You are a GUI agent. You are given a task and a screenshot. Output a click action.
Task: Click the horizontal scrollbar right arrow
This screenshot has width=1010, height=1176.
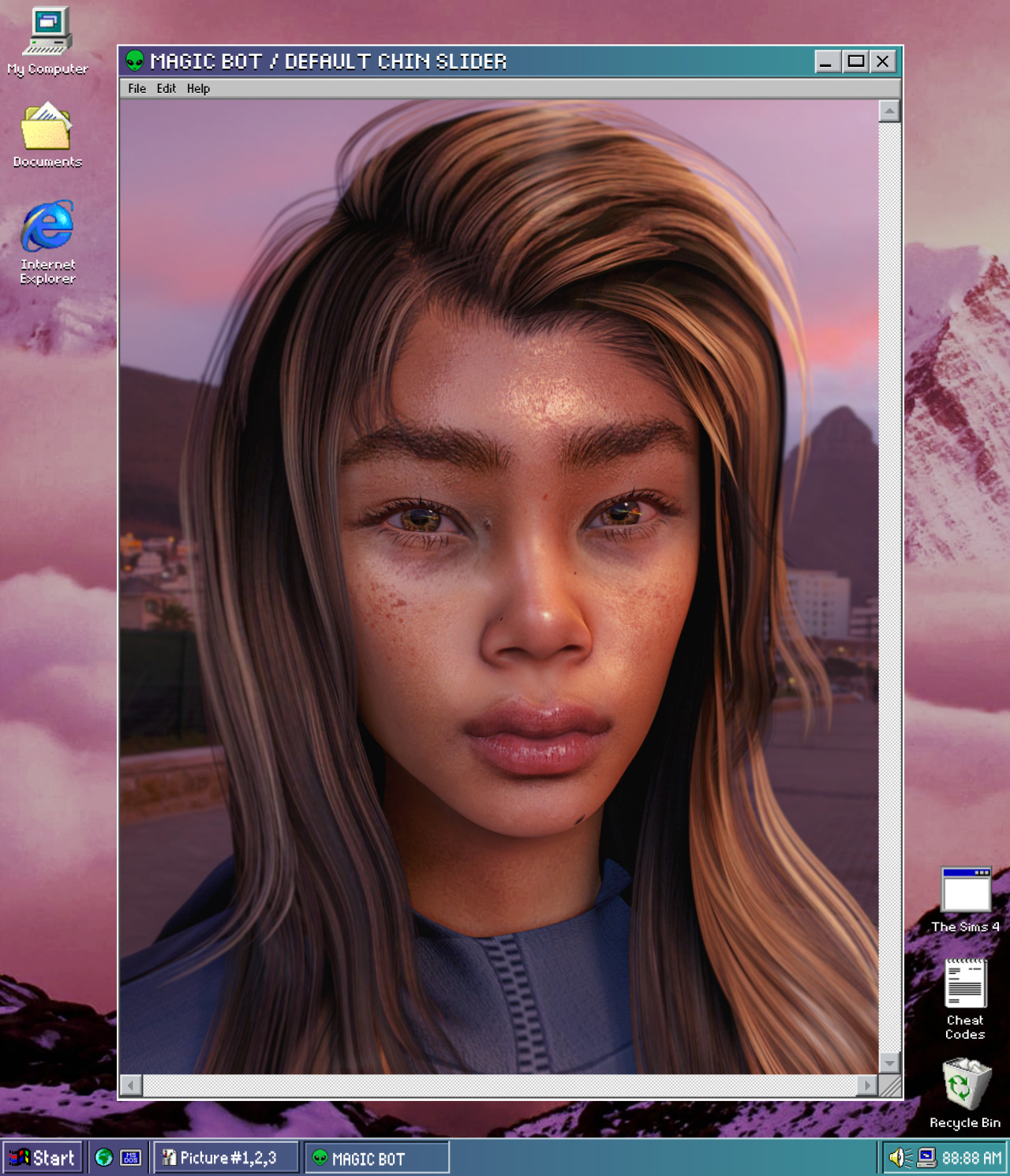[x=867, y=1085]
